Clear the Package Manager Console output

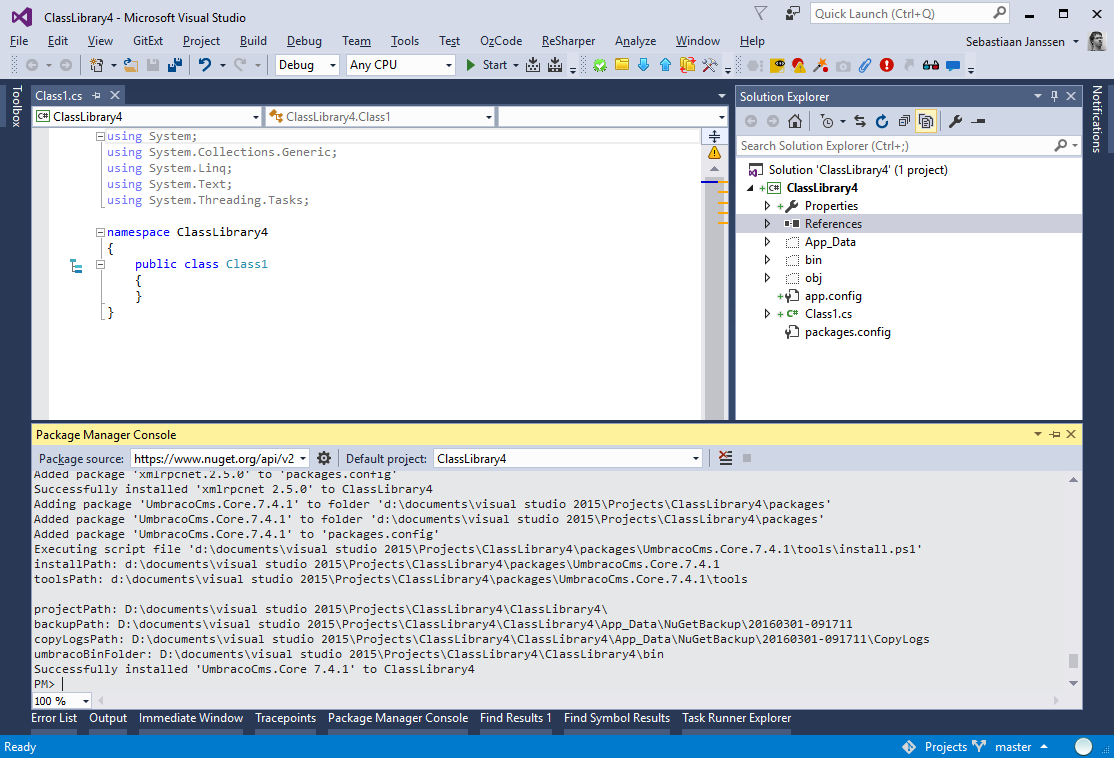click(x=725, y=458)
